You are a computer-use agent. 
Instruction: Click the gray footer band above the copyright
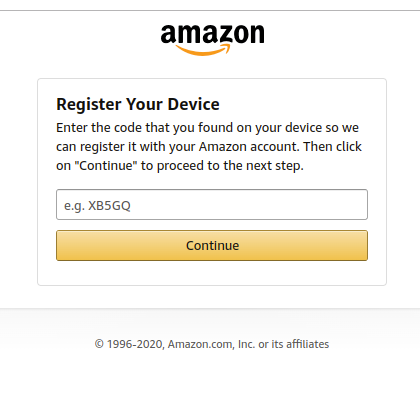210,320
